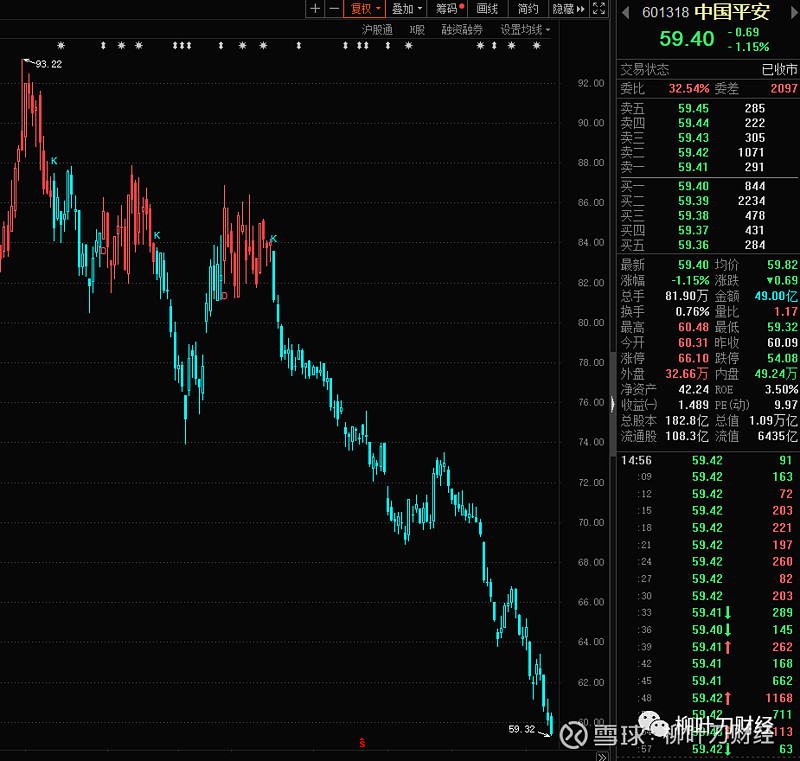Zoom out the K-line chart with minus button
The image size is (800, 761).
(334, 9)
